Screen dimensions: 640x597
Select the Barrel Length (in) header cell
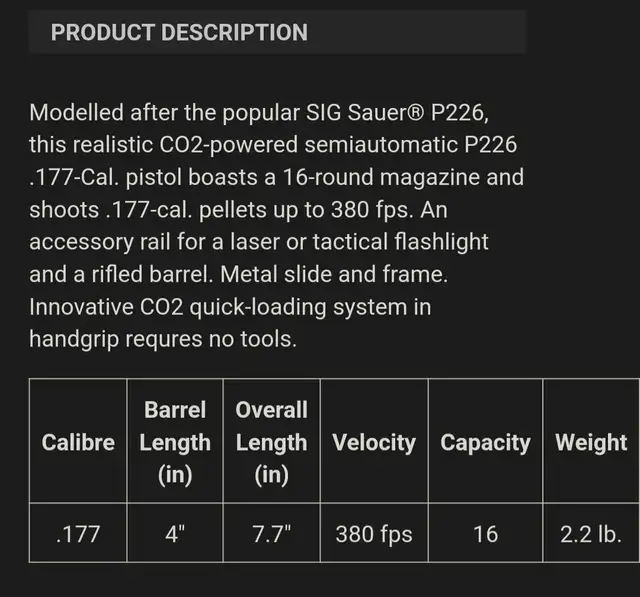(x=175, y=441)
